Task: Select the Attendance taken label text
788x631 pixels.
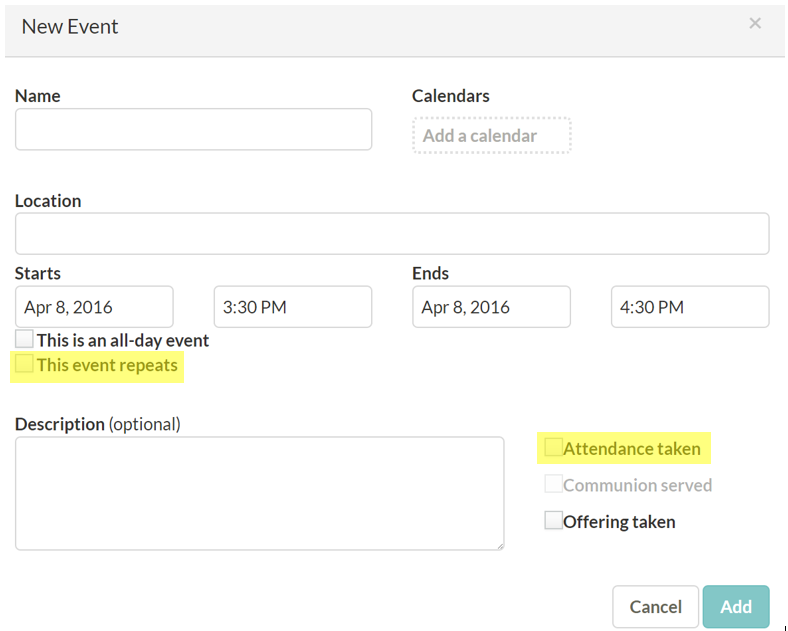Action: point(632,449)
